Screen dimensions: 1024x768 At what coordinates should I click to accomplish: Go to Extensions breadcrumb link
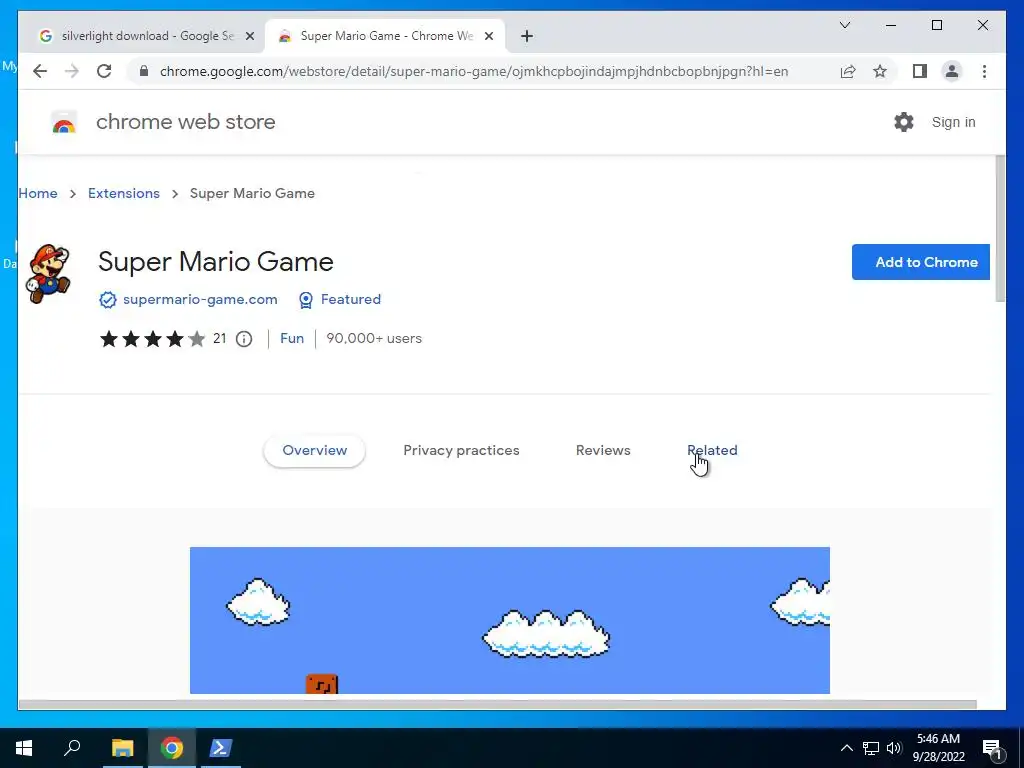[x=123, y=193]
